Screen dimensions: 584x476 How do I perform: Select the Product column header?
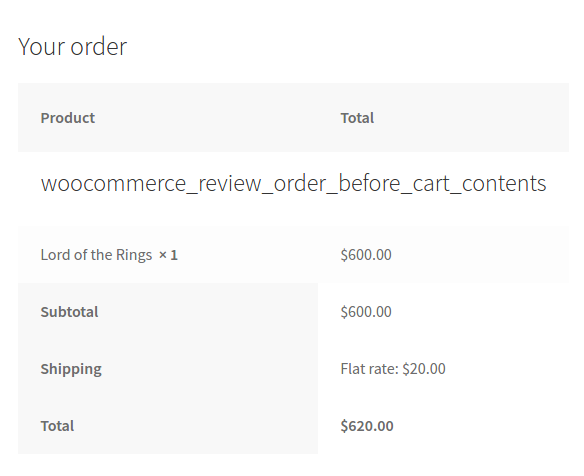(68, 118)
